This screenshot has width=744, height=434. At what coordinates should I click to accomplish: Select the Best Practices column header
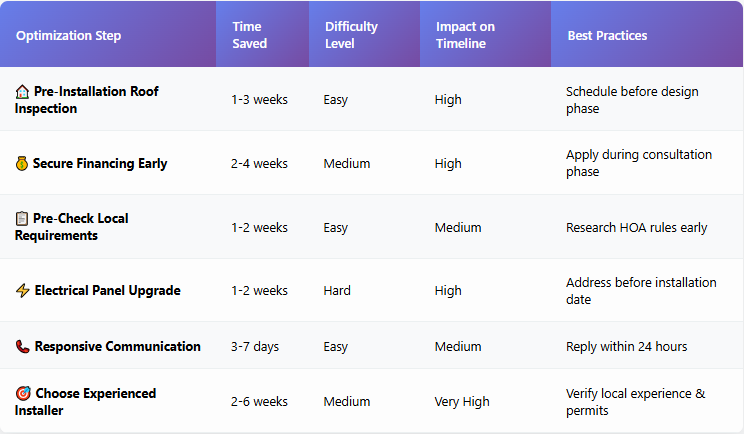[607, 36]
